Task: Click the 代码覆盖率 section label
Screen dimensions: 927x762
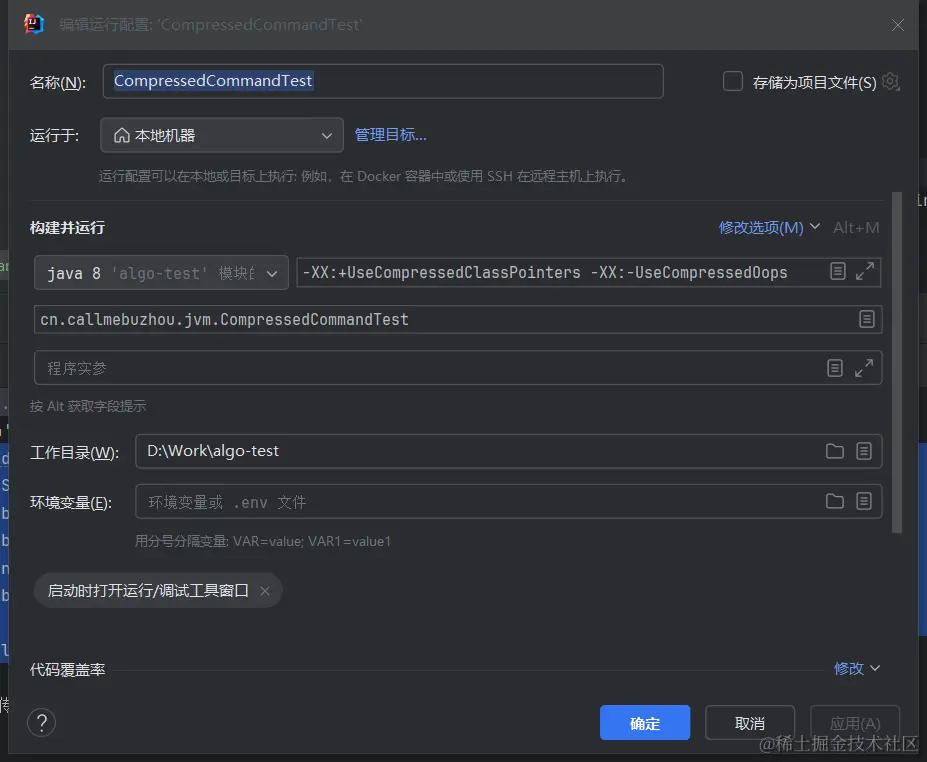Action: (67, 670)
